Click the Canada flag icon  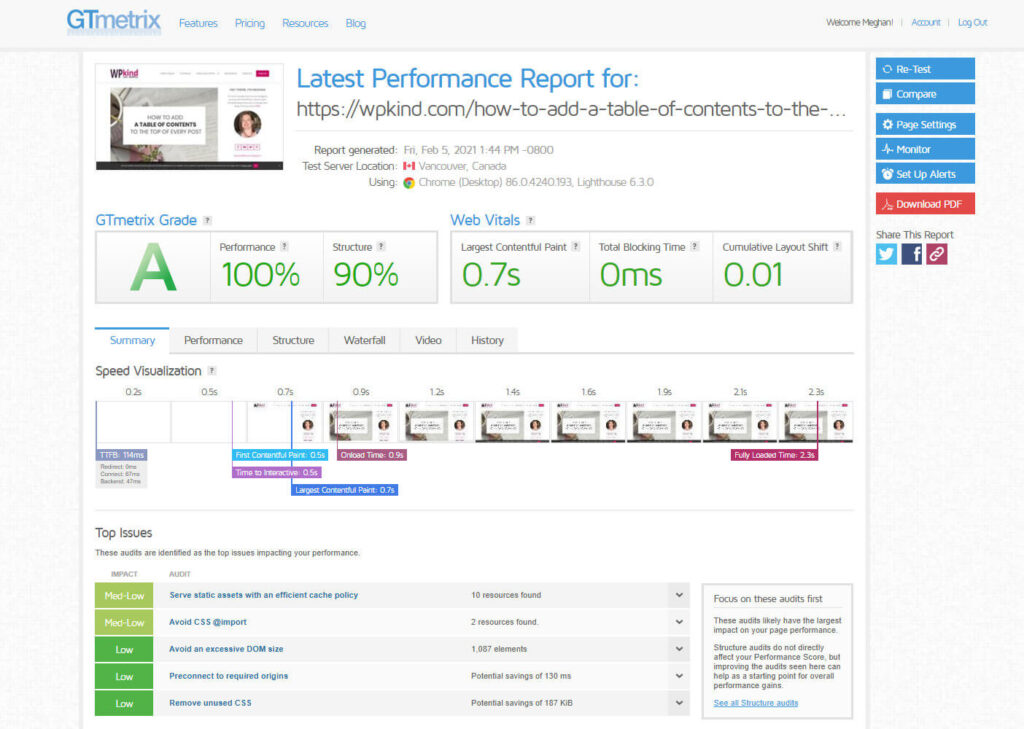(409, 166)
